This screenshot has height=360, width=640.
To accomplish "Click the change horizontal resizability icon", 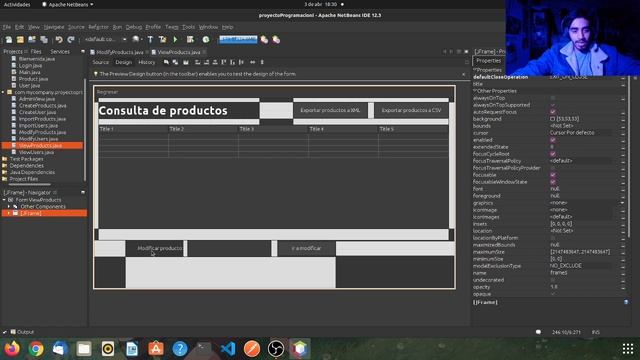I will [253, 62].
